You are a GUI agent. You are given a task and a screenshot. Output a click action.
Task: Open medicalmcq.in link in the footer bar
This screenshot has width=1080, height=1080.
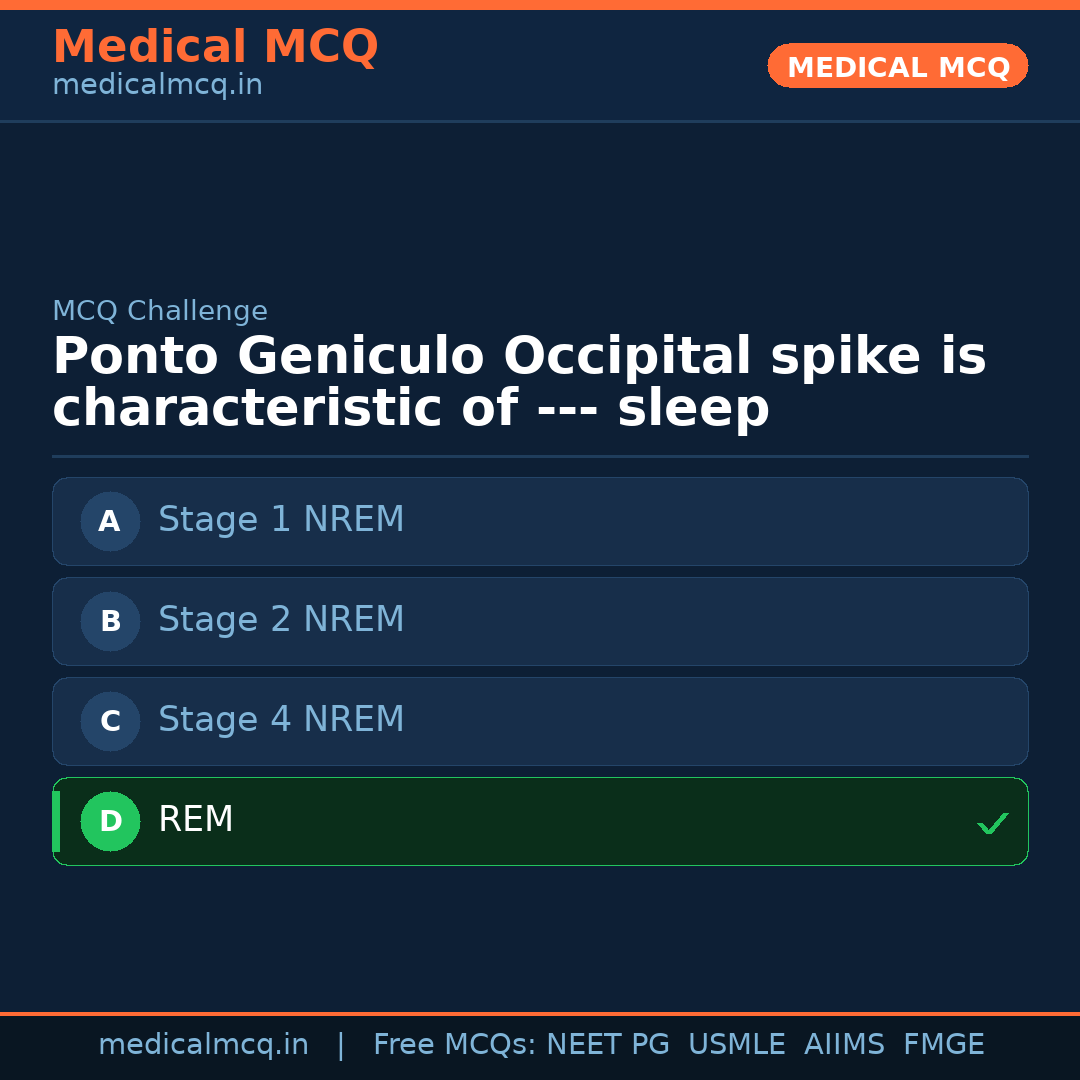pos(203,1045)
